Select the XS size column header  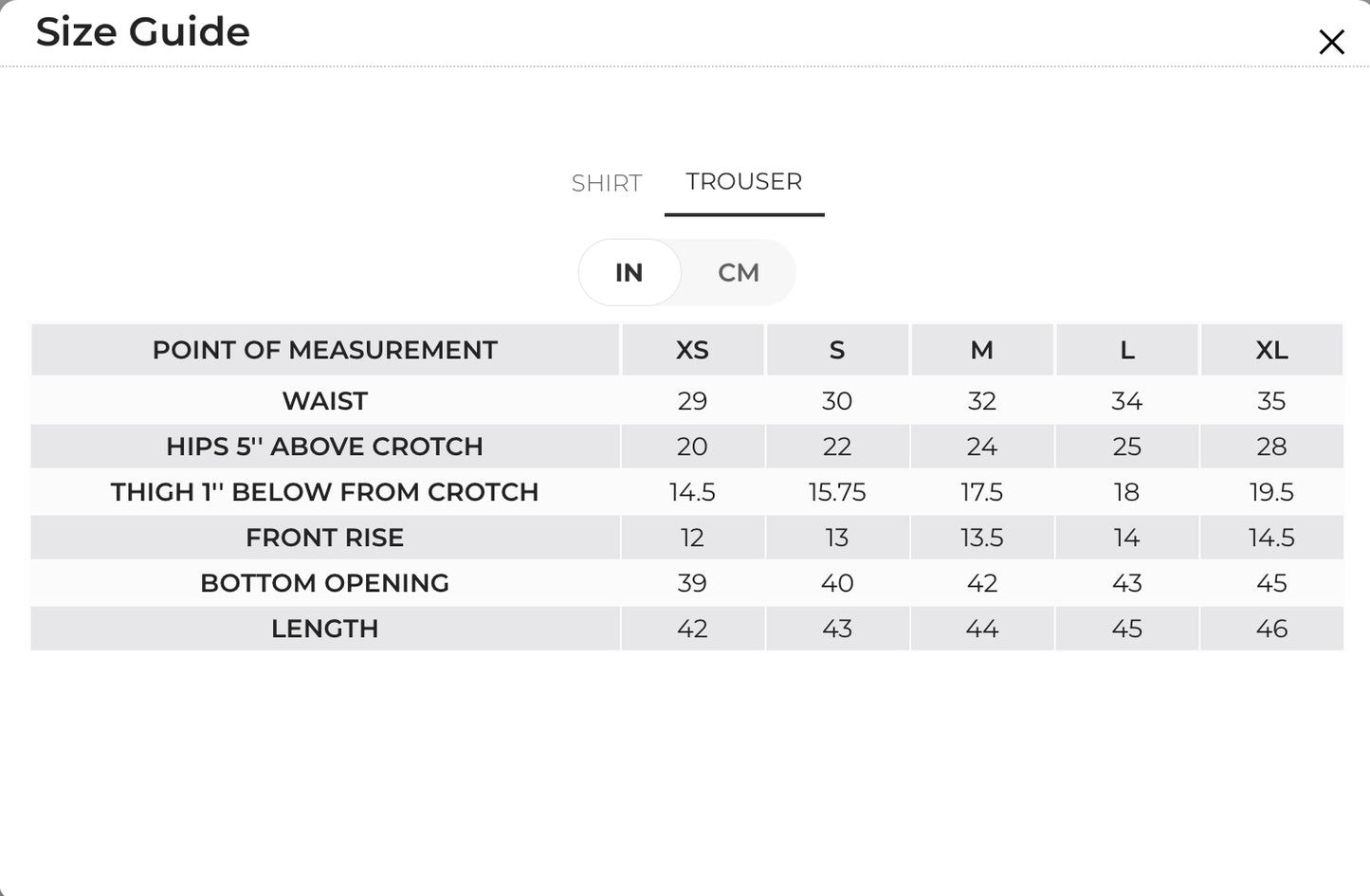692,350
